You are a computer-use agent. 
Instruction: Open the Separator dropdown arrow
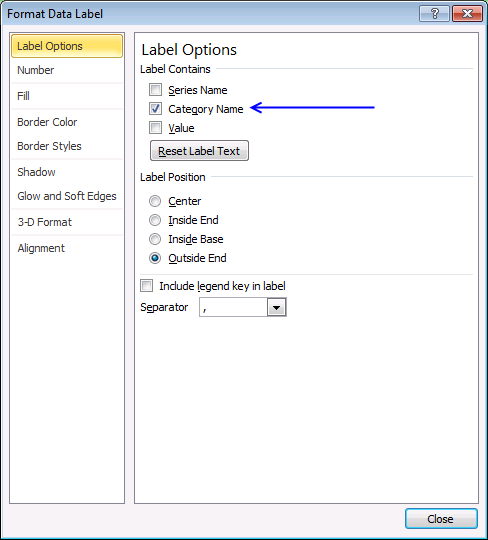coord(277,307)
